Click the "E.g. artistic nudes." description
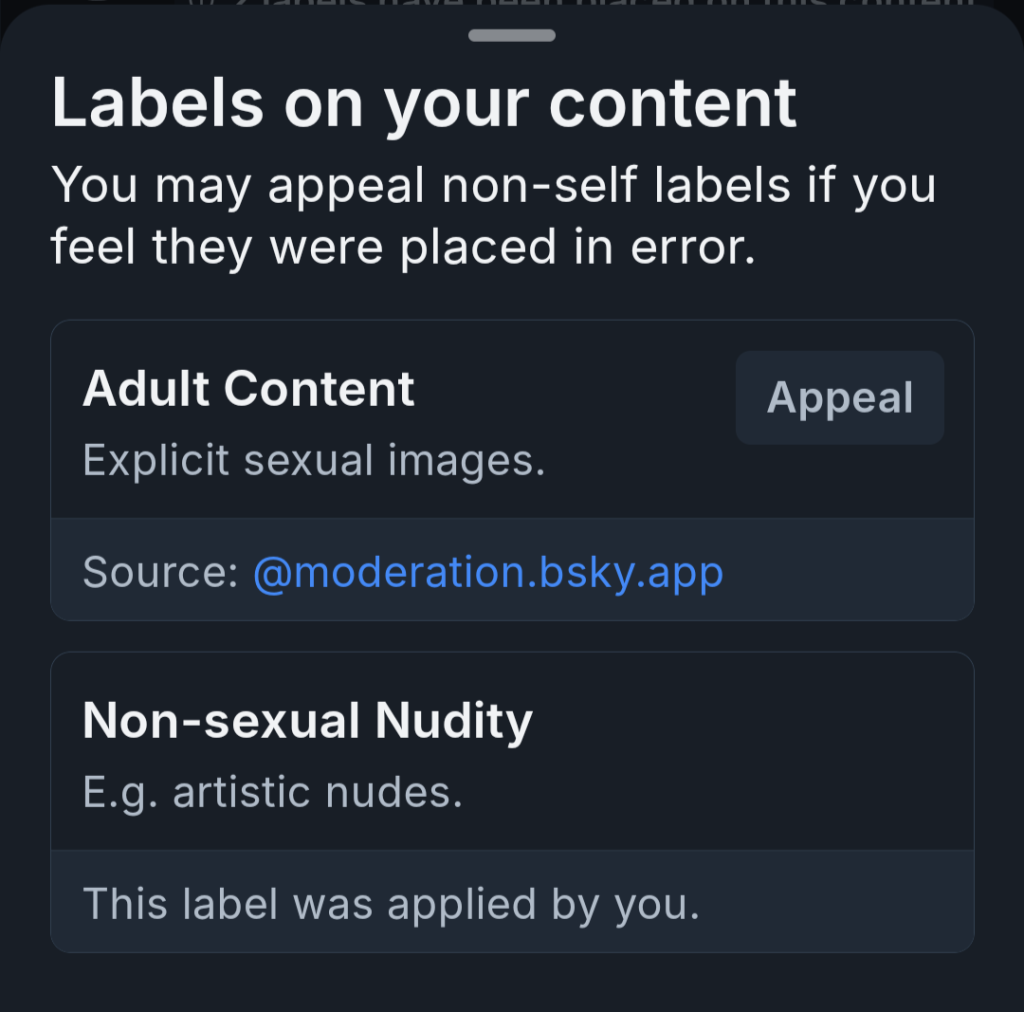Image resolution: width=1024 pixels, height=1012 pixels. (272, 793)
